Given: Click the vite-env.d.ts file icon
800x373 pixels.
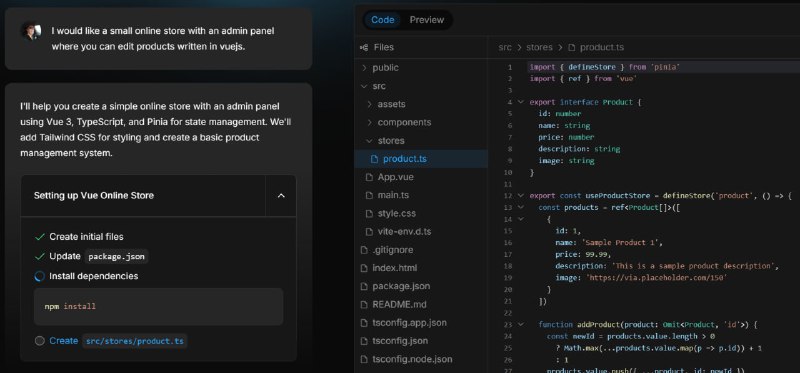Looking at the screenshot, I should [369, 232].
